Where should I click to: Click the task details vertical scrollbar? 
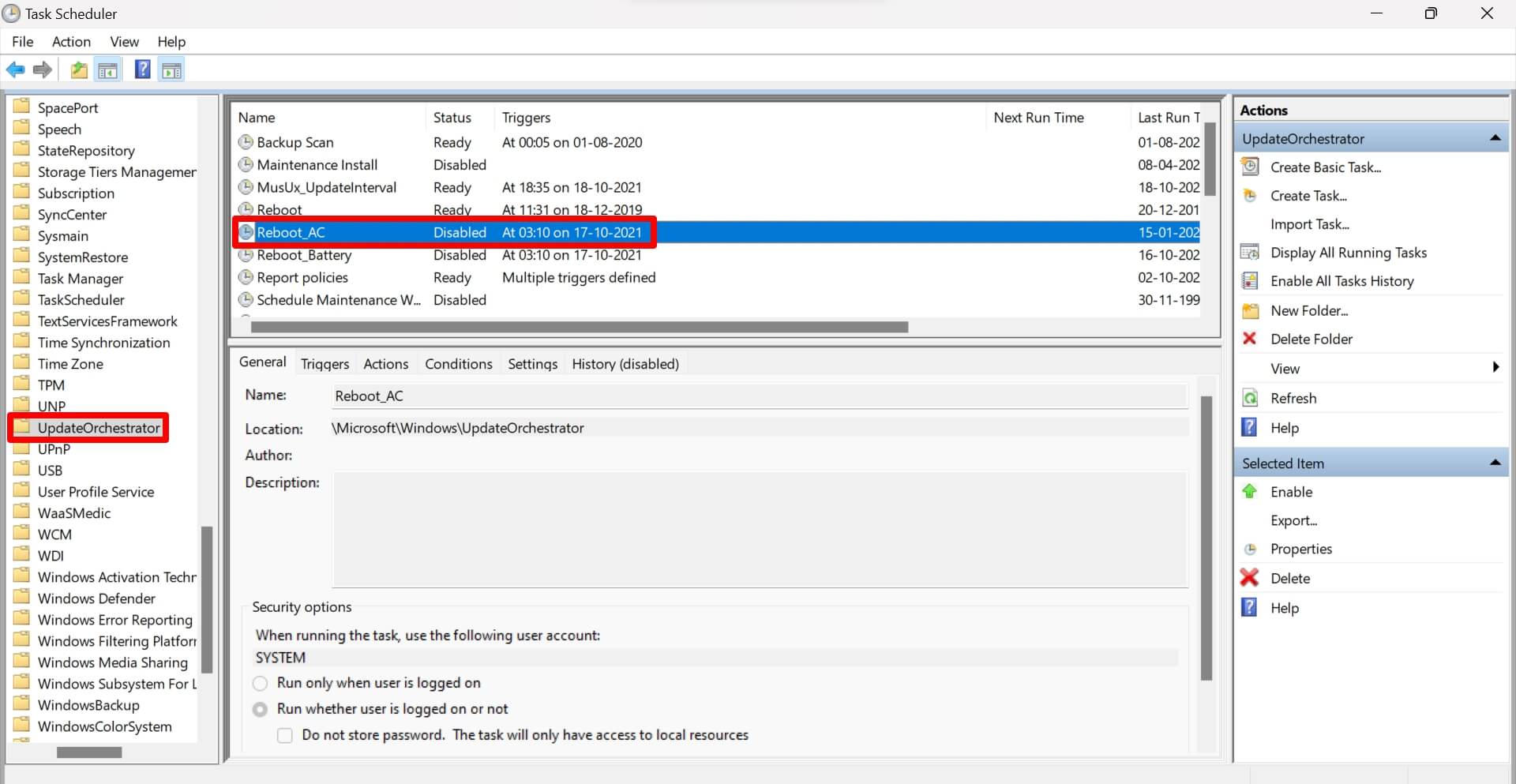tap(1206, 538)
